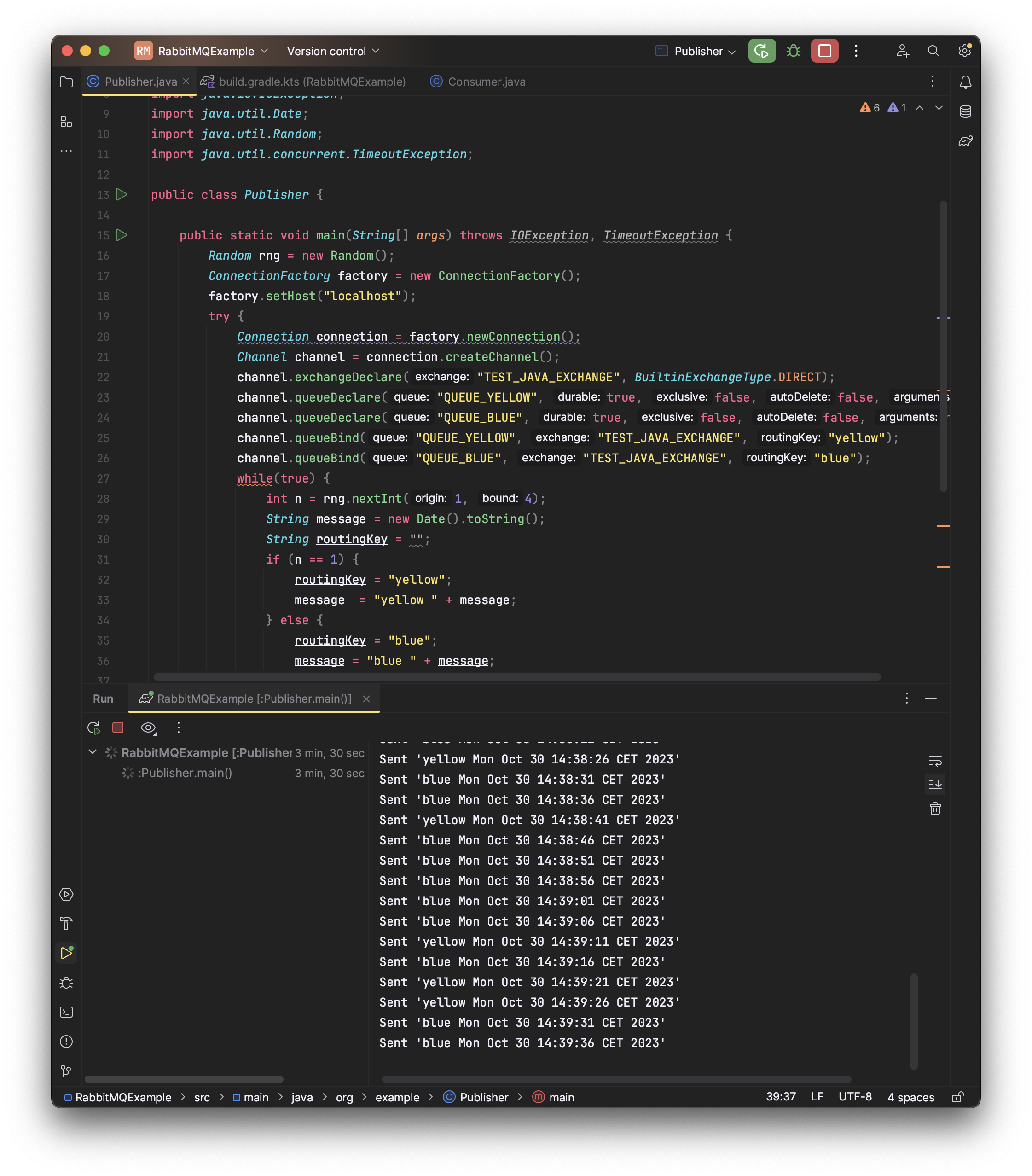
Task: Click the Publisher class breadcrumb
Action: [476, 1097]
